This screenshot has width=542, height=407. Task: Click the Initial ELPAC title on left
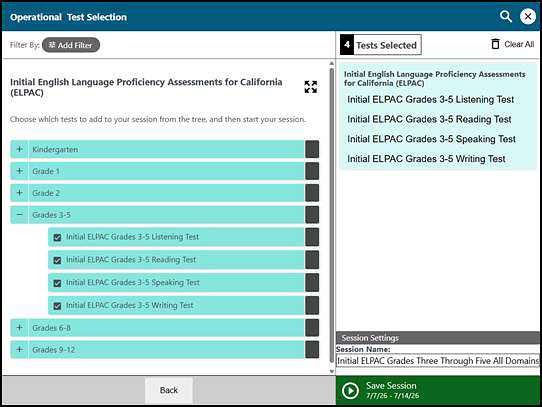(x=146, y=87)
